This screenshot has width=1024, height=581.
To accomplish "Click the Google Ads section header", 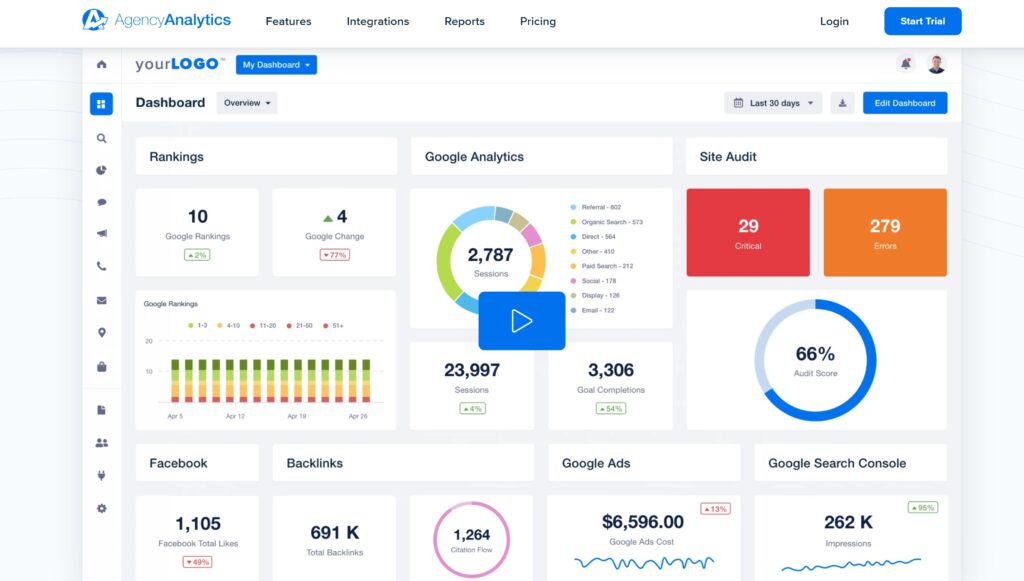I will [x=644, y=463].
